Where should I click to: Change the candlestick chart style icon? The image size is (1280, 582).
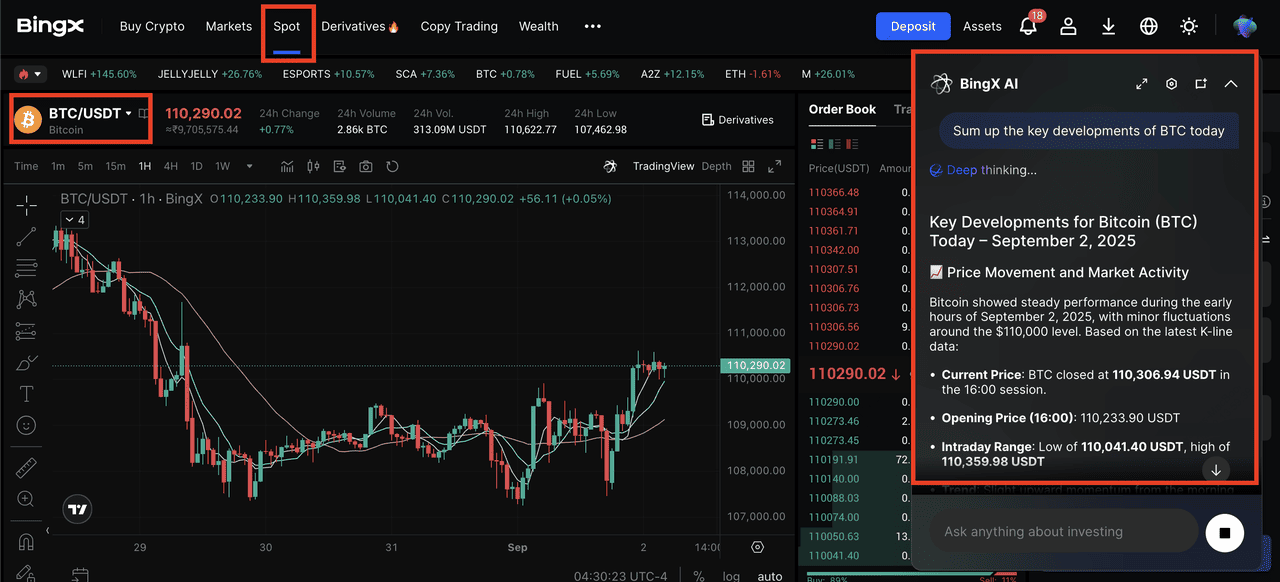pyautogui.click(x=314, y=166)
